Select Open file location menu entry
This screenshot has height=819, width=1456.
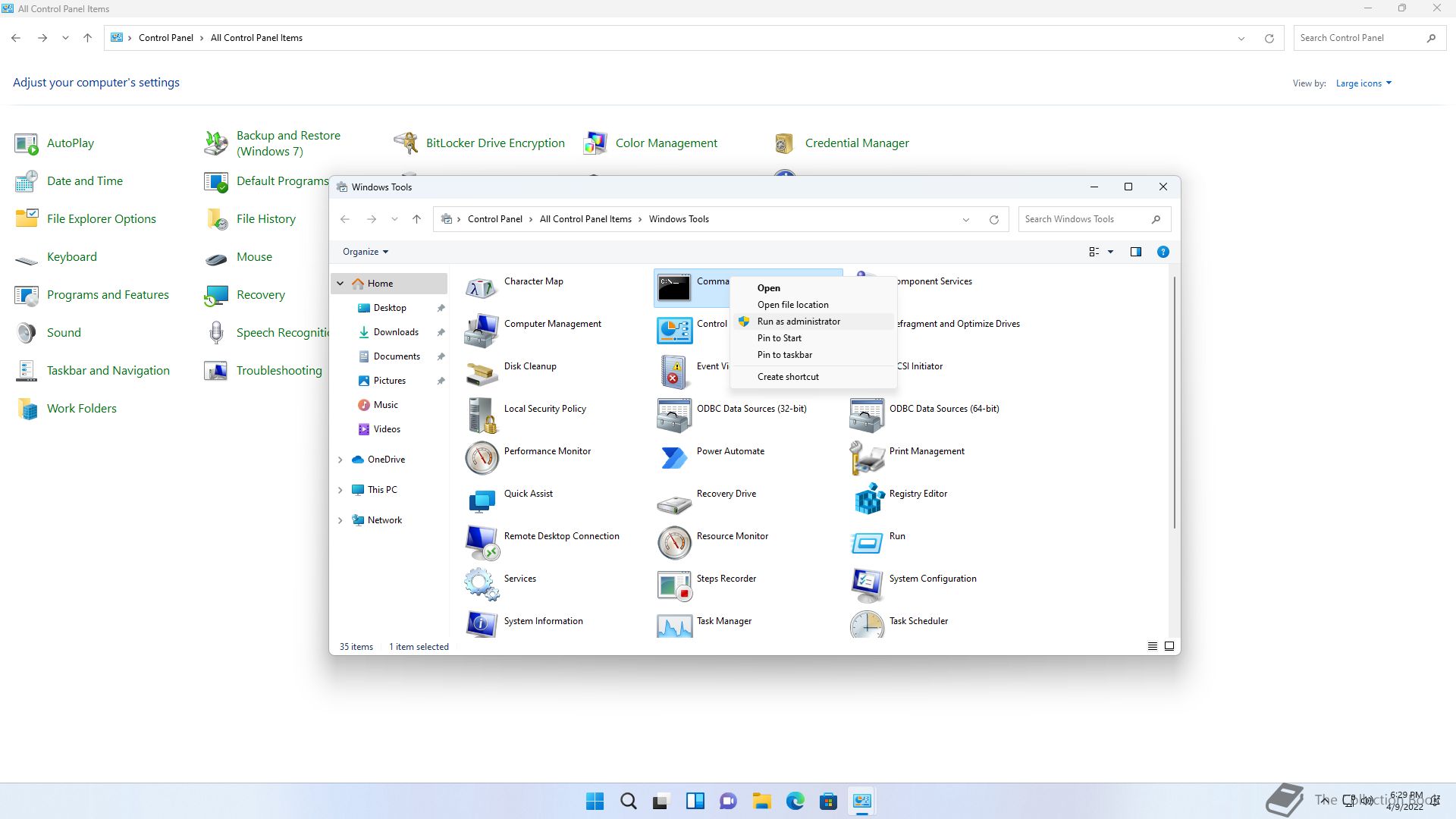(x=813, y=305)
